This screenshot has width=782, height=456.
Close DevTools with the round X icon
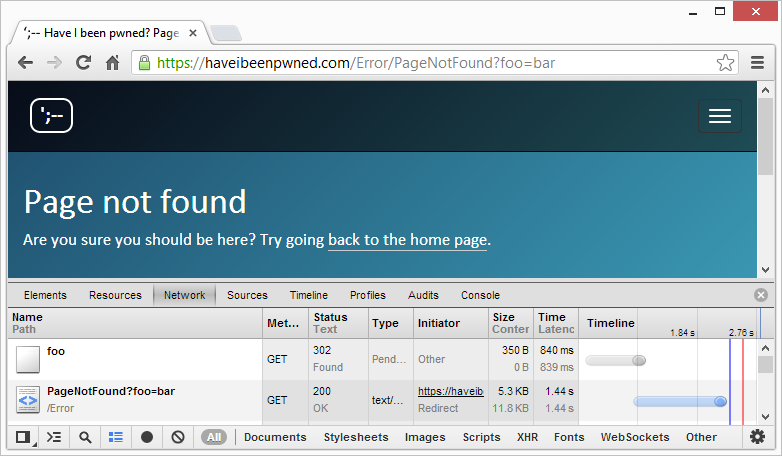761,295
